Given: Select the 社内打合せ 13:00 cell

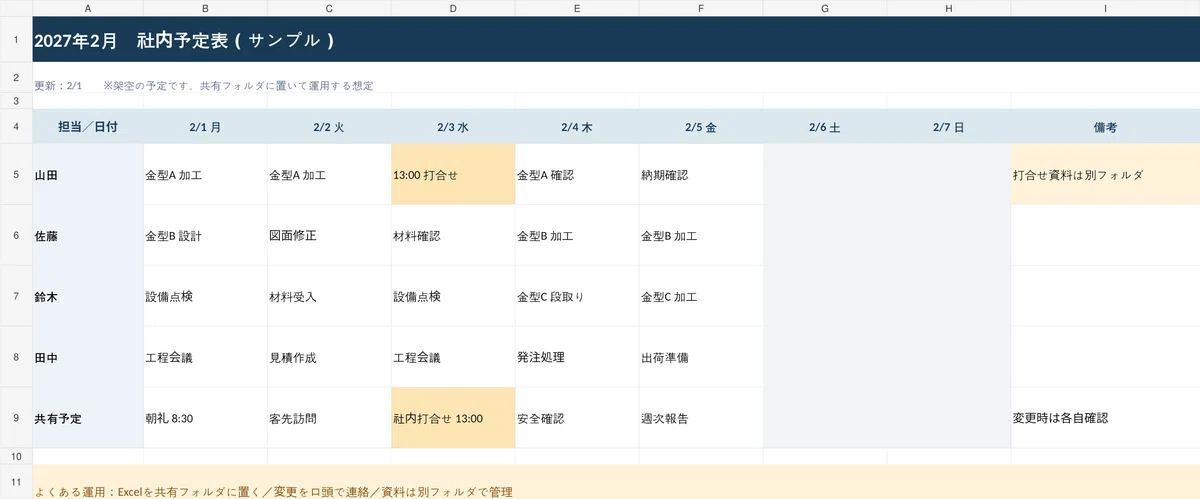Looking at the screenshot, I should point(454,418).
